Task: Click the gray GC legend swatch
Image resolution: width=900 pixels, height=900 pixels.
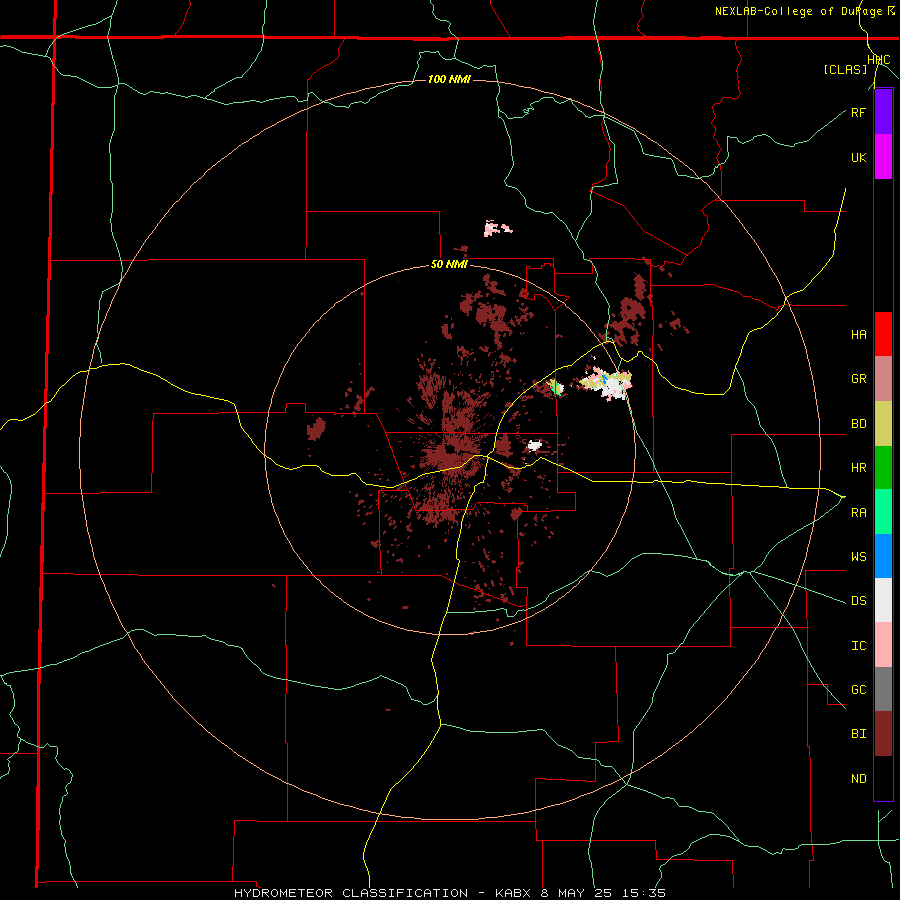Action: pyautogui.click(x=883, y=689)
